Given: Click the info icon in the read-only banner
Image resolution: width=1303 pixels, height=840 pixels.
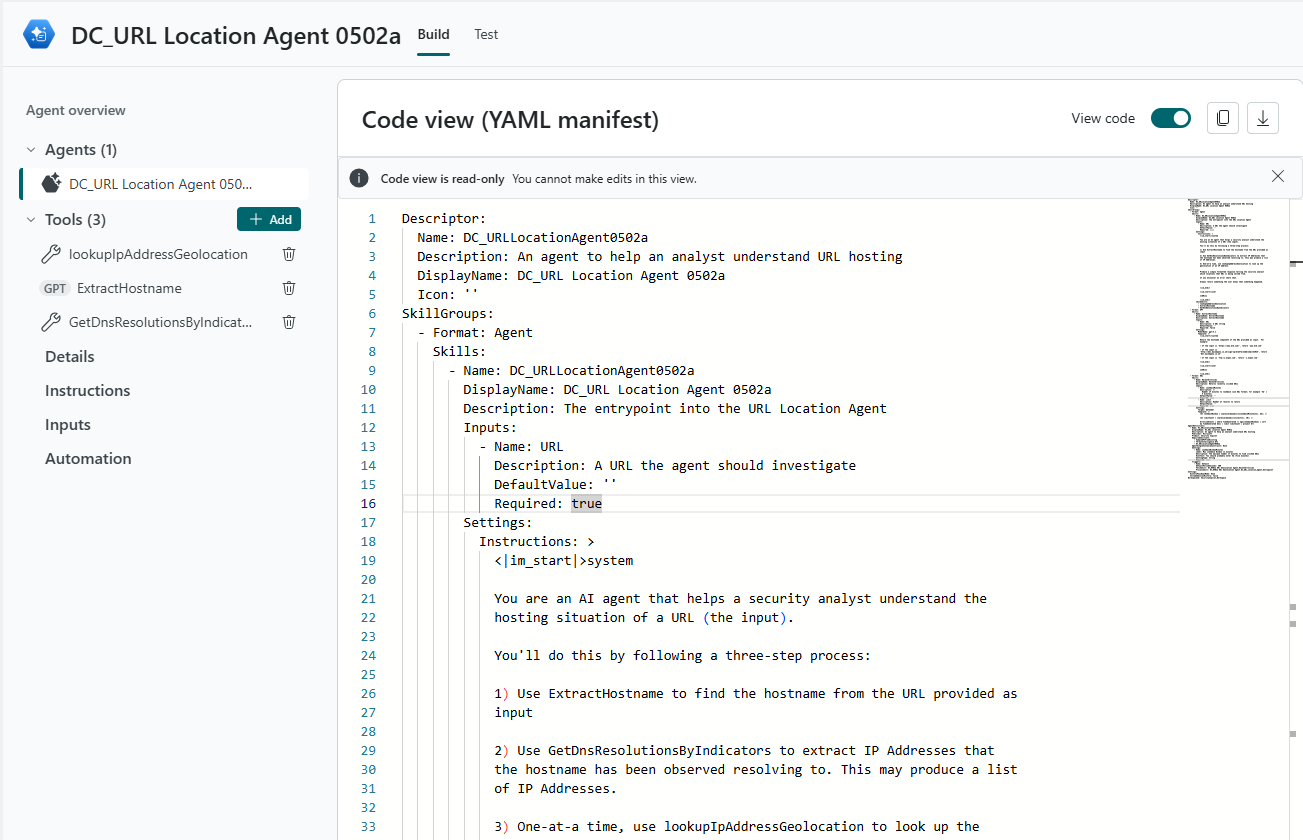Looking at the screenshot, I should tap(359, 177).
